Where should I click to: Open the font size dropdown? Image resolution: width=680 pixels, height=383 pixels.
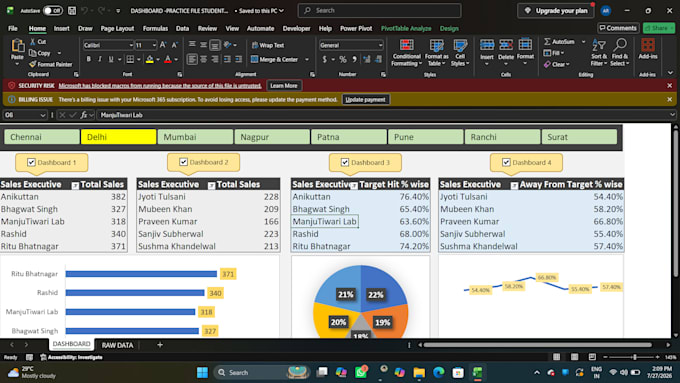coord(154,45)
